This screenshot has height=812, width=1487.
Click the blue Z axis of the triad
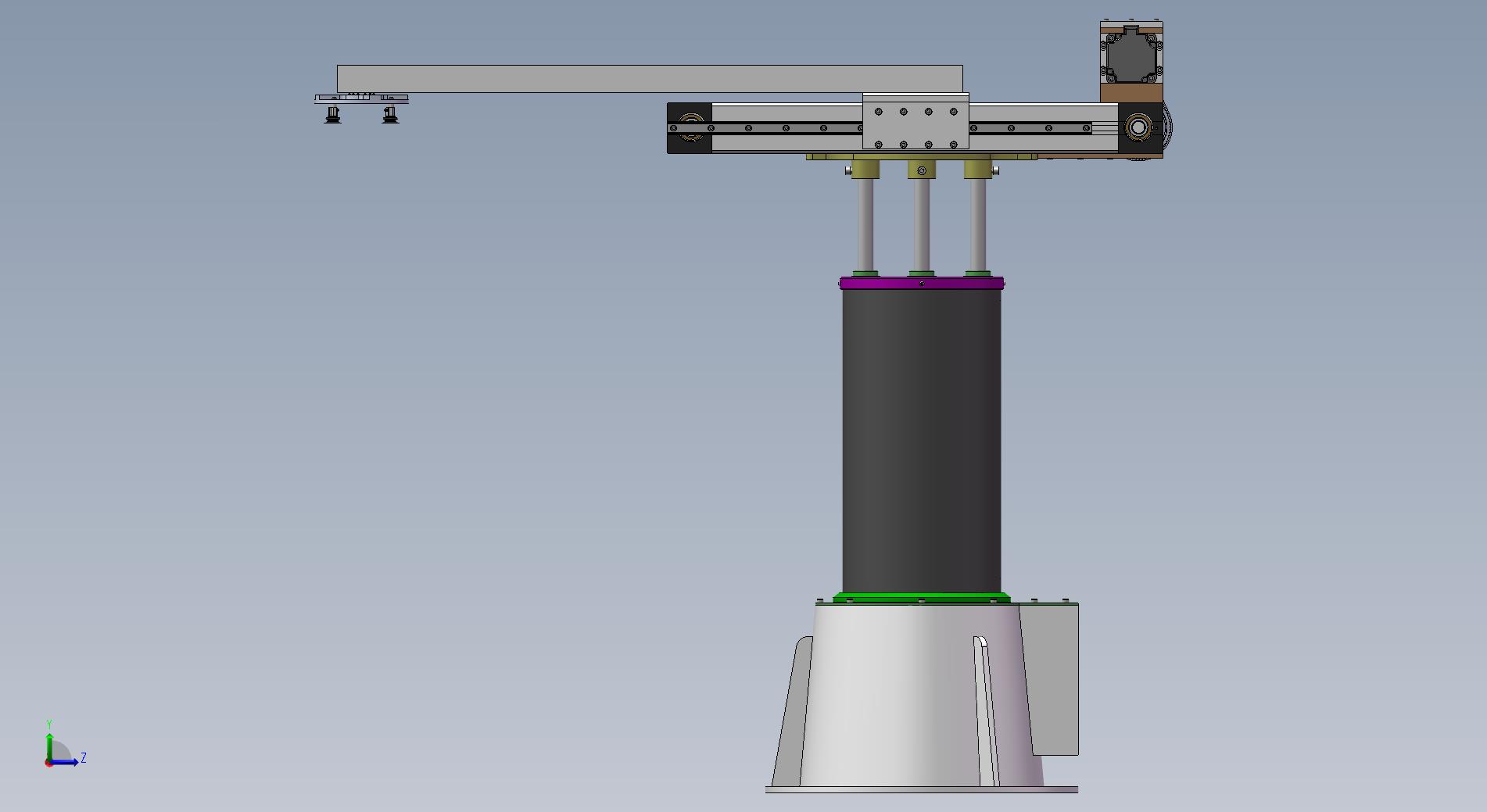point(64,762)
